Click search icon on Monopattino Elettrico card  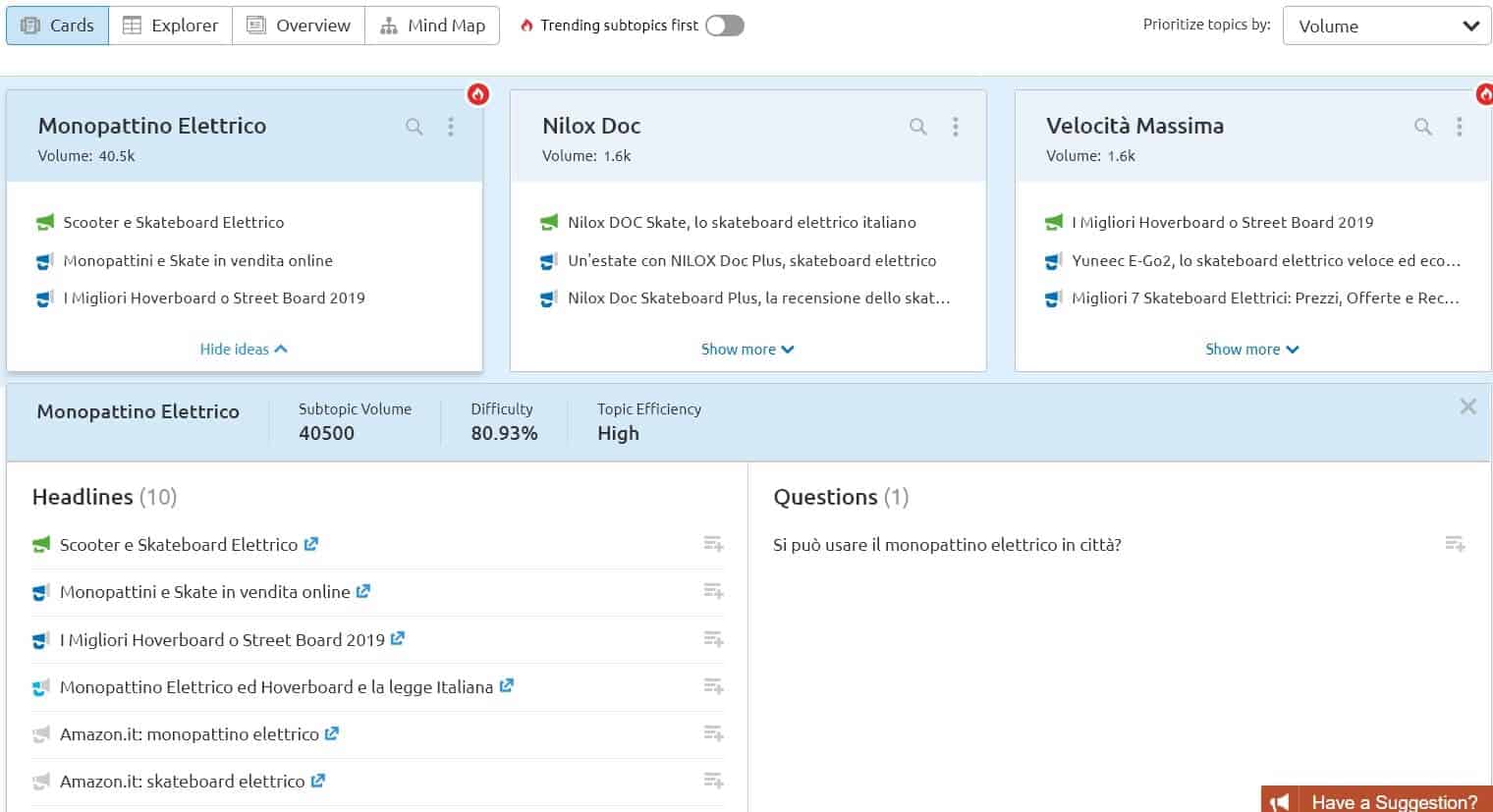coord(415,127)
